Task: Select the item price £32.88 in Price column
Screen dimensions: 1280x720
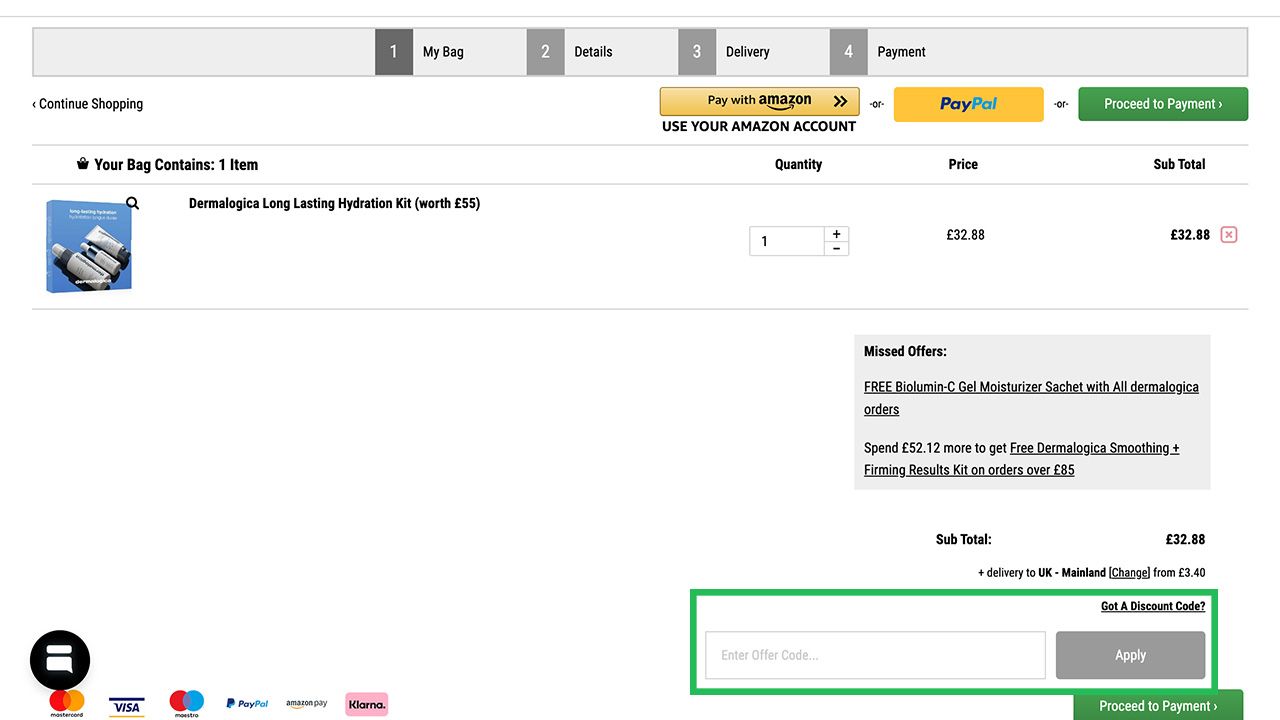Action: (965, 235)
